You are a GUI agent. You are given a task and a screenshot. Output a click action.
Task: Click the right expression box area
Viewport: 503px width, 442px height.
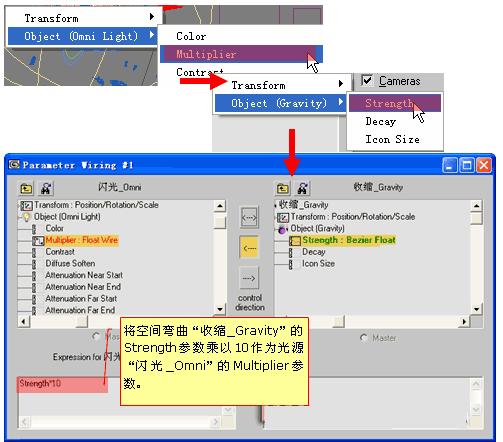(x=373, y=403)
